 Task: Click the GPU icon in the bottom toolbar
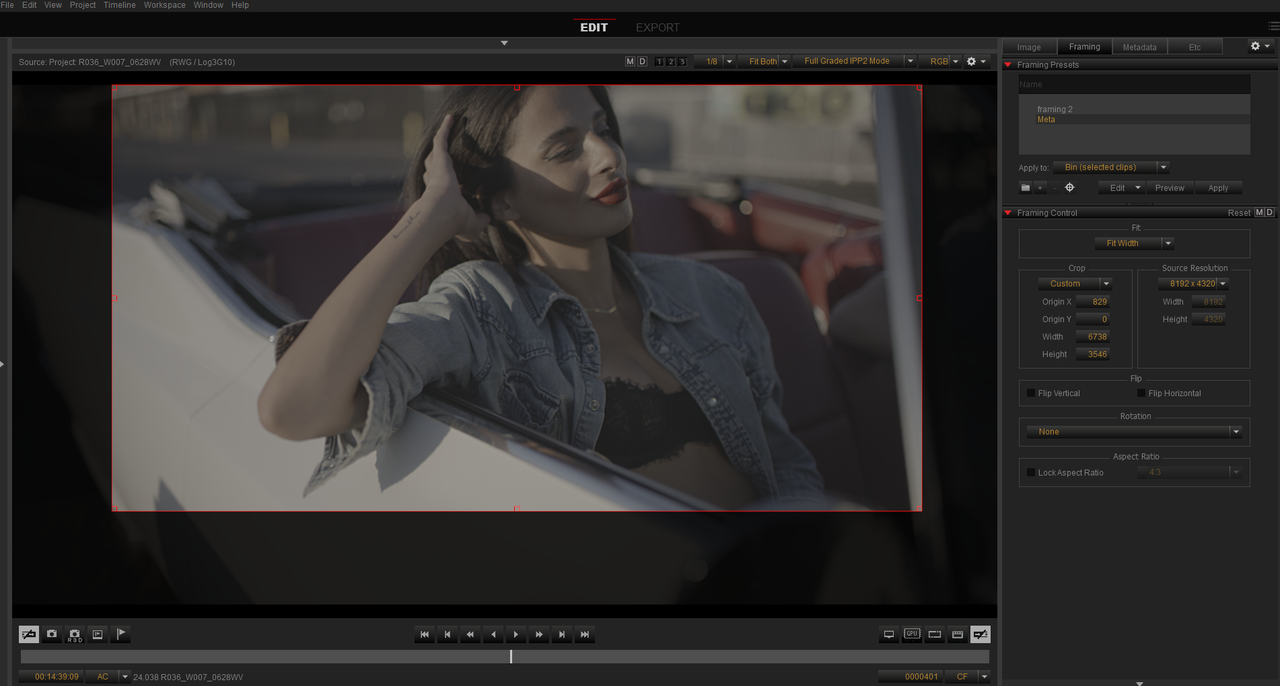tap(912, 634)
